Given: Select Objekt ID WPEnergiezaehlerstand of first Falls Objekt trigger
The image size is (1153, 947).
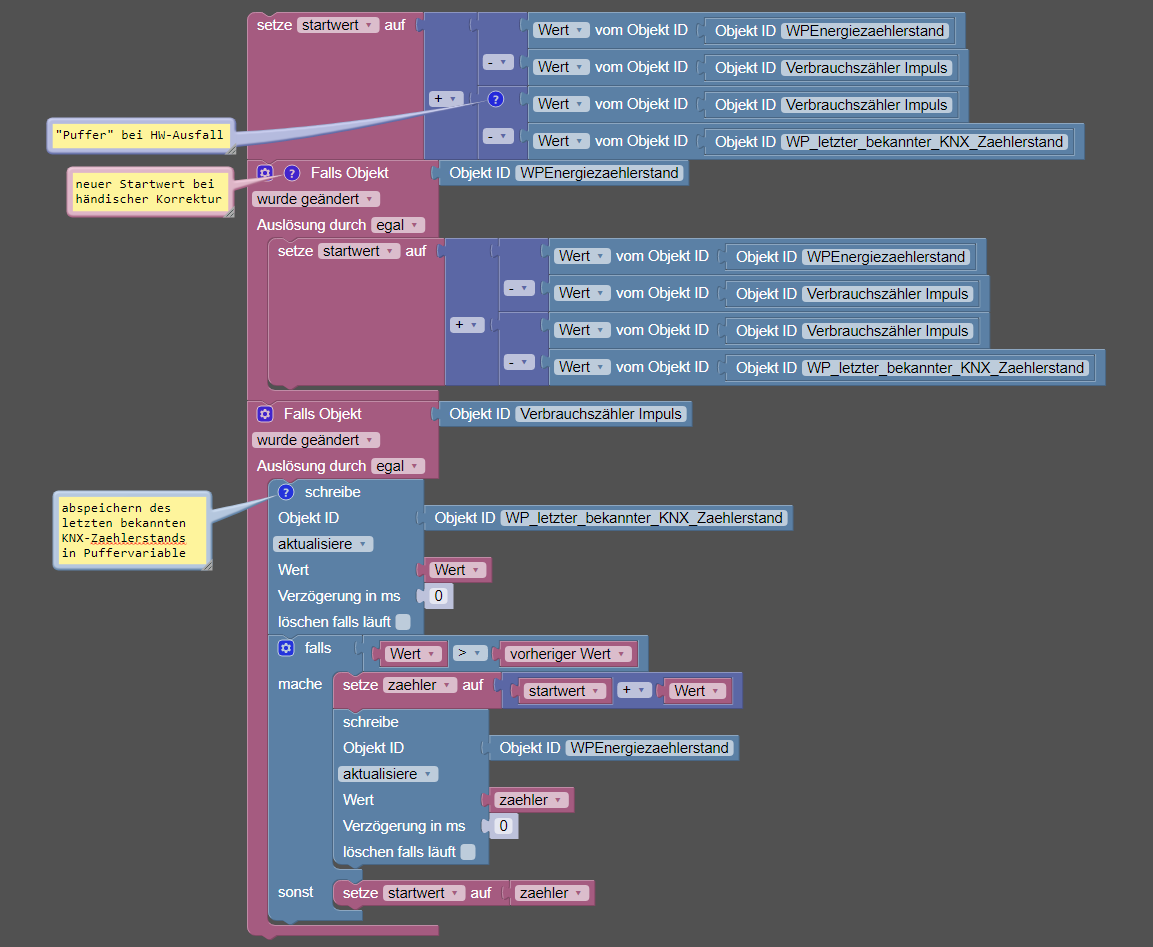Looking at the screenshot, I should pos(599,173).
